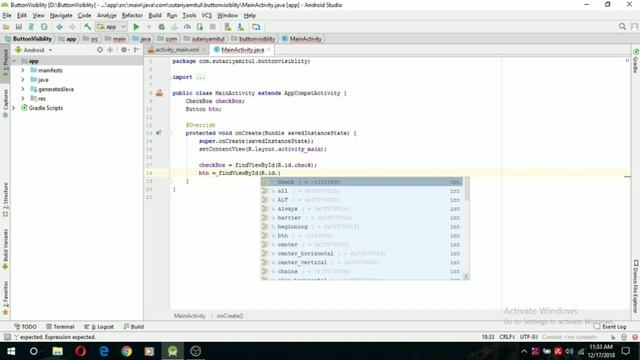Expand the generatedJava folder
This screenshot has height=360, width=640.
(23, 89)
